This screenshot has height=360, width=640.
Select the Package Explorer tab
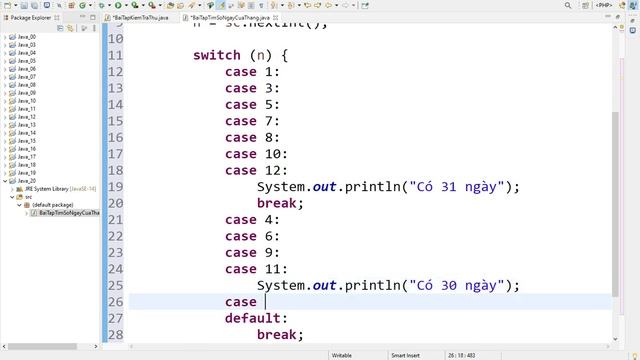[x=31, y=18]
